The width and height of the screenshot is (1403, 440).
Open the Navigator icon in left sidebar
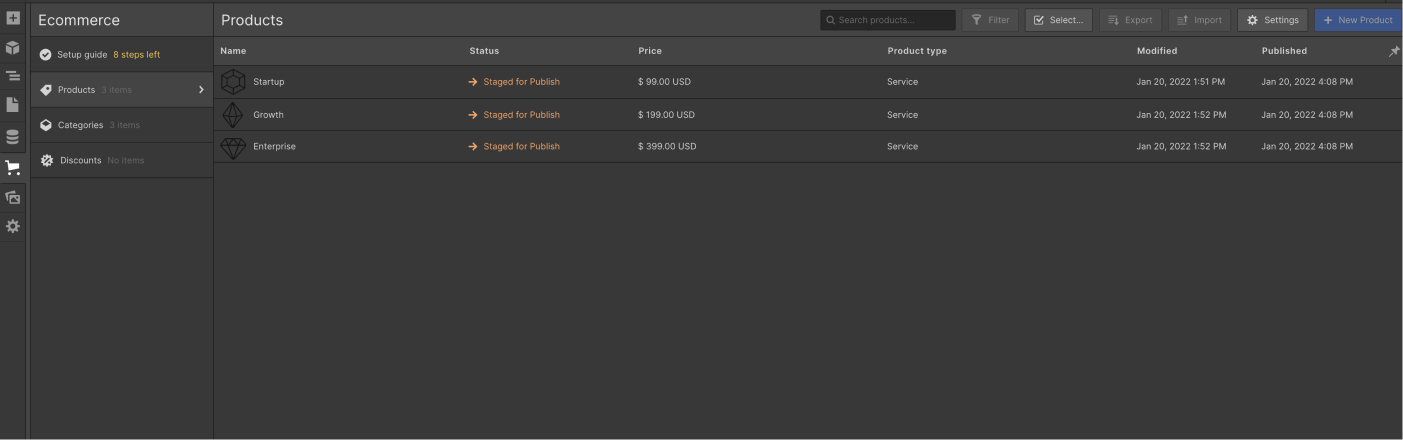pos(13,76)
